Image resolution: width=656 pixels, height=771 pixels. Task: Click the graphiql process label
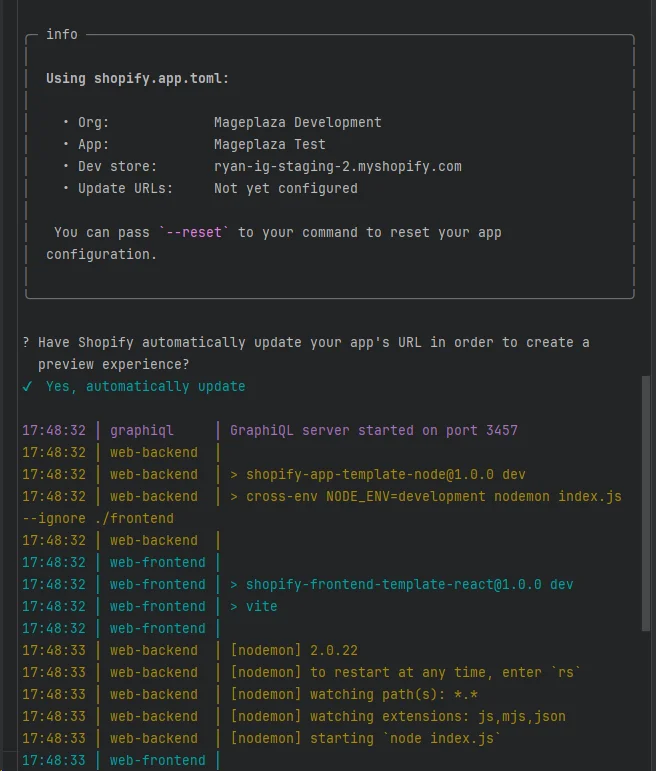[142, 430]
